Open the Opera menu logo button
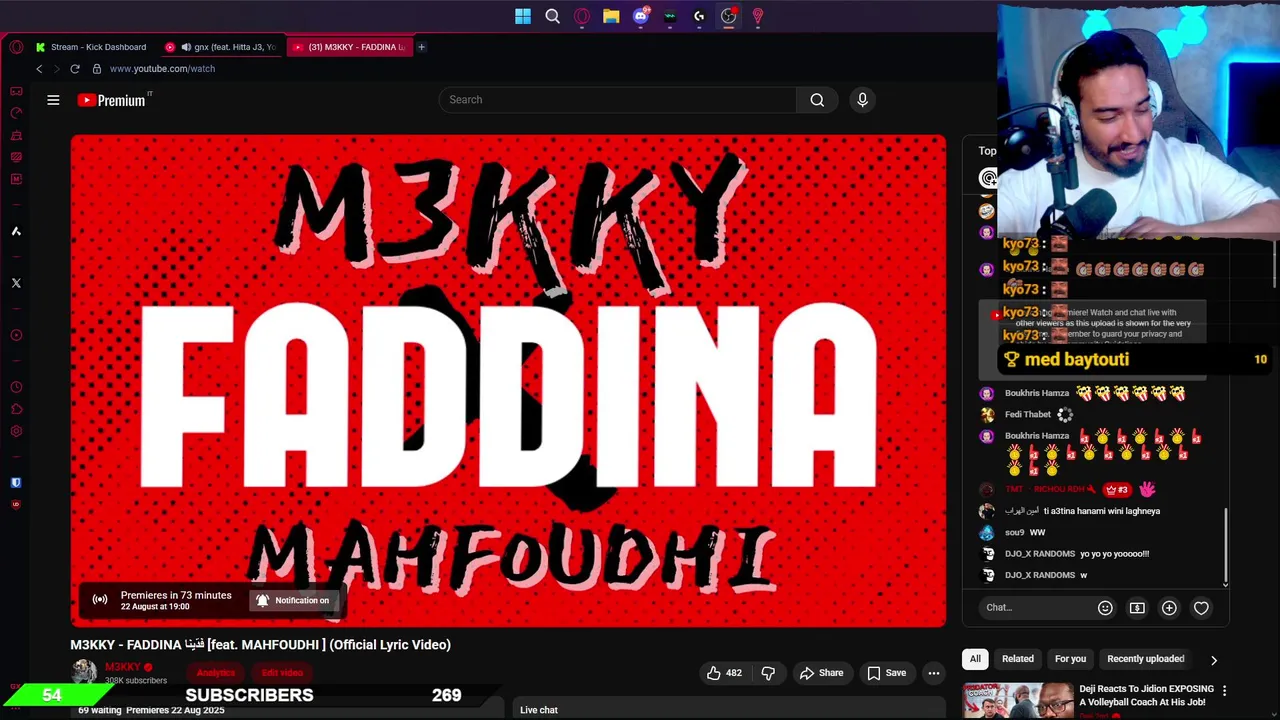 pyautogui.click(x=16, y=47)
